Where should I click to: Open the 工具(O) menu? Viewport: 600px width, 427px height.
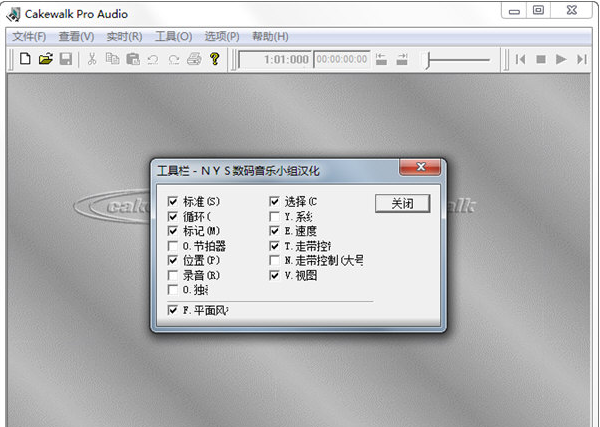(173, 37)
